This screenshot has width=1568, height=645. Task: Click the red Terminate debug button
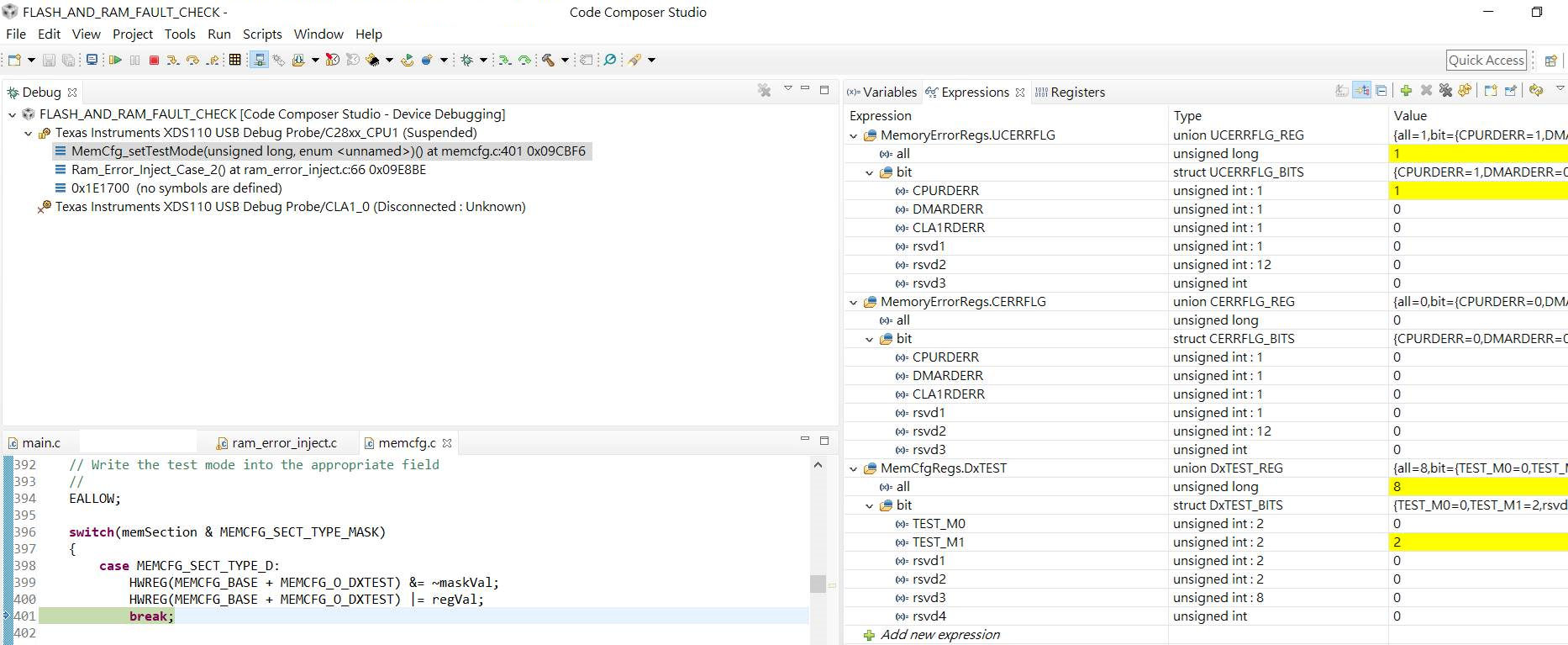(x=154, y=60)
